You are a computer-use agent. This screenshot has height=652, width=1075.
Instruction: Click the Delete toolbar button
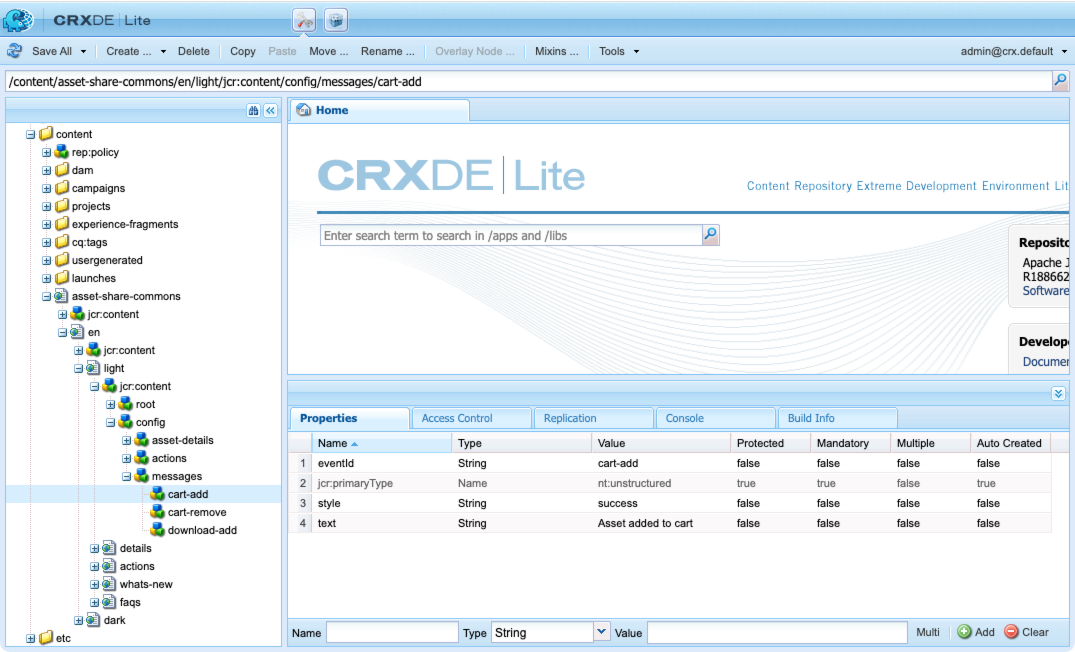tap(193, 51)
